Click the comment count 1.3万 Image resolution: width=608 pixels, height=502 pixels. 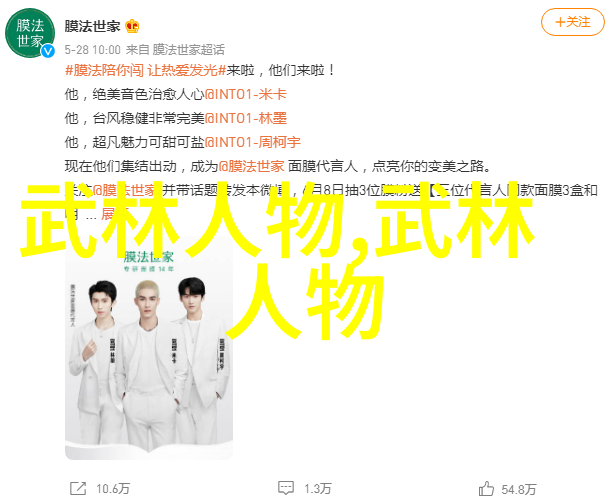click(x=318, y=489)
